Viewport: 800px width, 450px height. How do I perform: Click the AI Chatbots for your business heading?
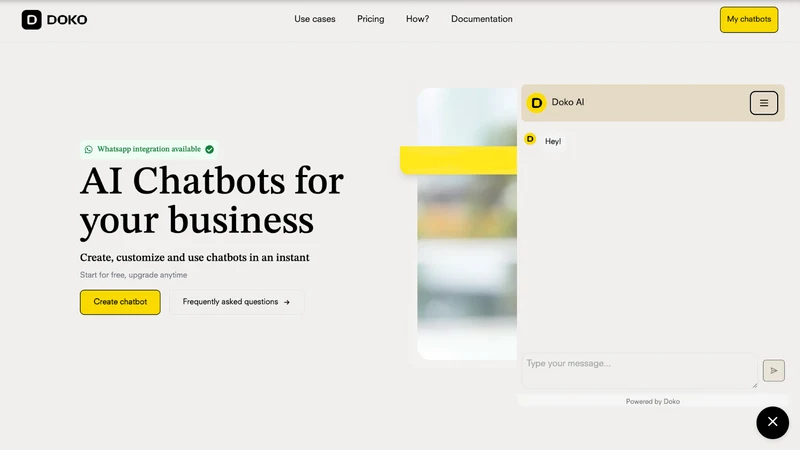pyautogui.click(x=212, y=201)
